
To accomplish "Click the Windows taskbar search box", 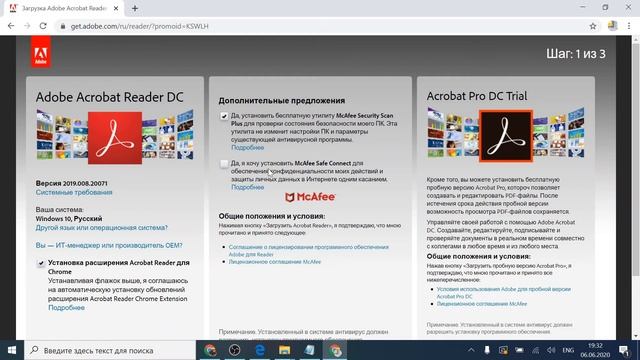I will point(110,350).
